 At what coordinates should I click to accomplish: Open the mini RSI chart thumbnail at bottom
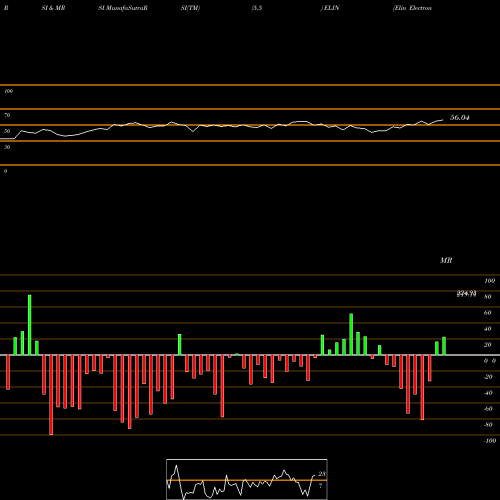click(247, 479)
